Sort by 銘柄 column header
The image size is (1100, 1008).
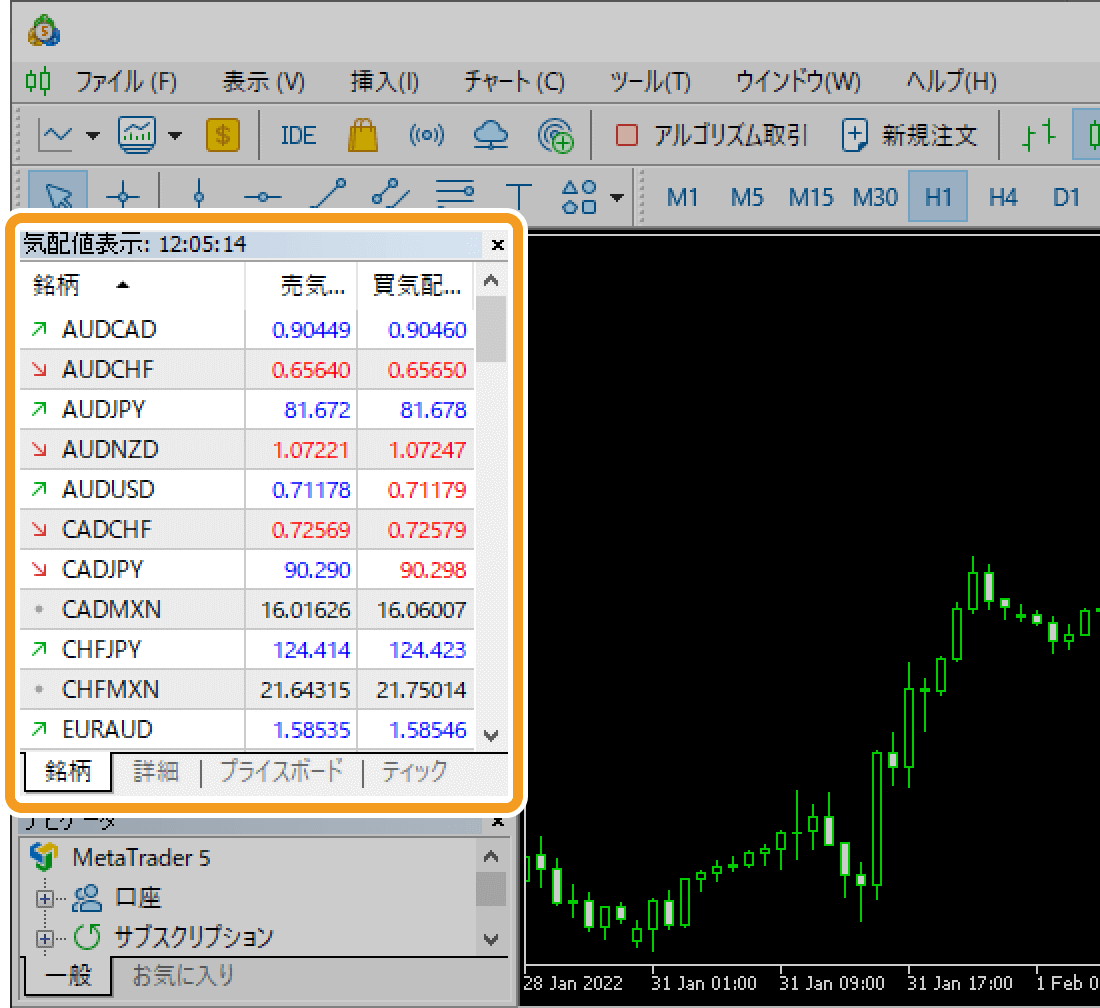point(132,285)
